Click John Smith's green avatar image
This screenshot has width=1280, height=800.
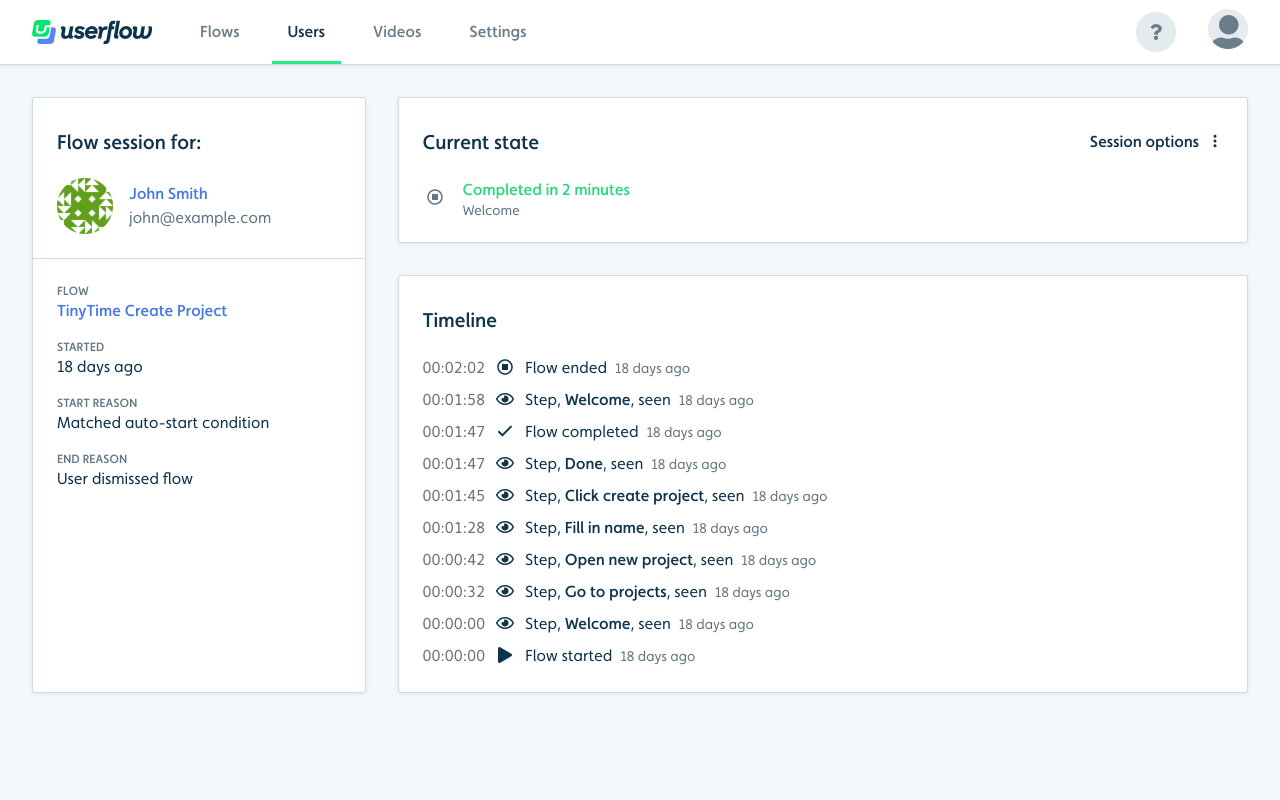85,206
